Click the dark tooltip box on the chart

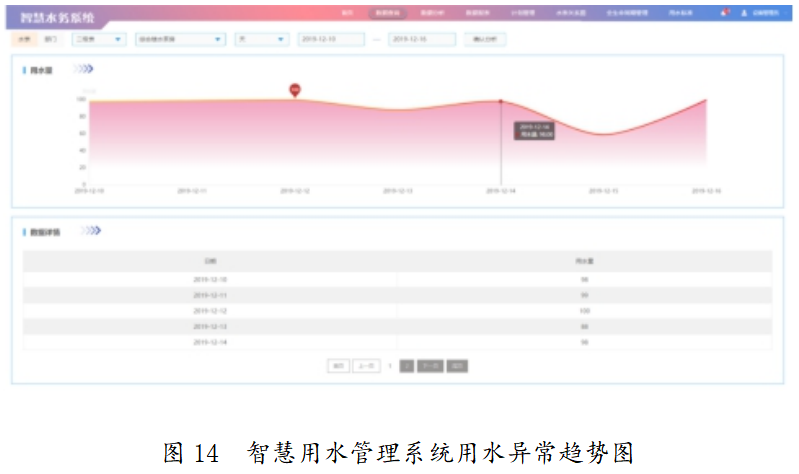pos(534,130)
